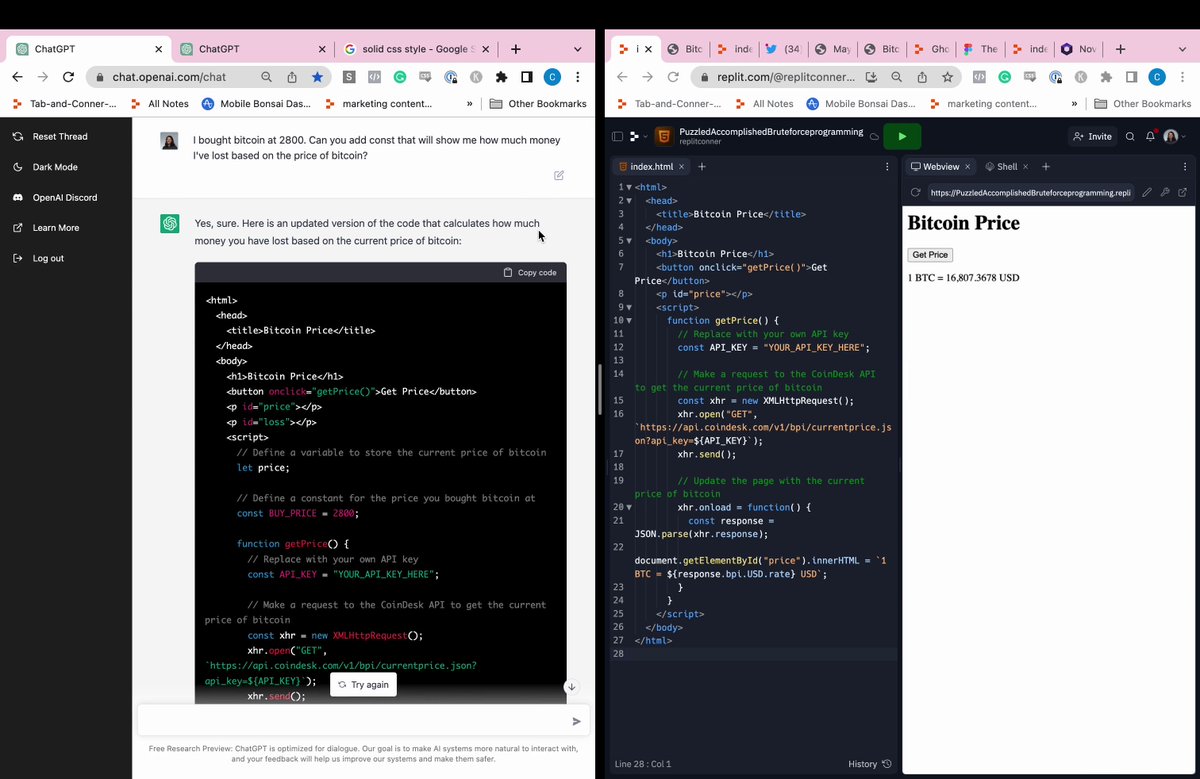This screenshot has width=1200, height=779.
Task: Close the Shell tab
Action: coord(1026,167)
